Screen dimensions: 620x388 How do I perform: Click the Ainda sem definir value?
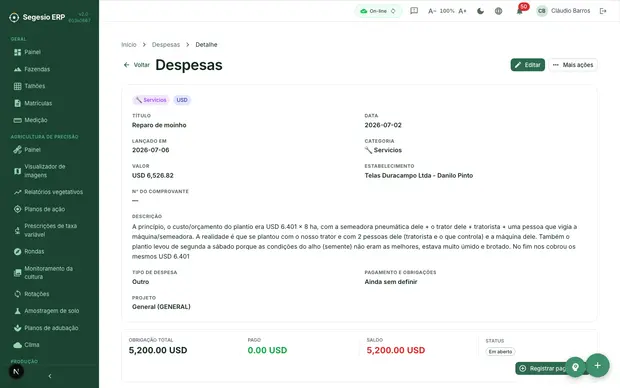pyautogui.click(x=391, y=282)
